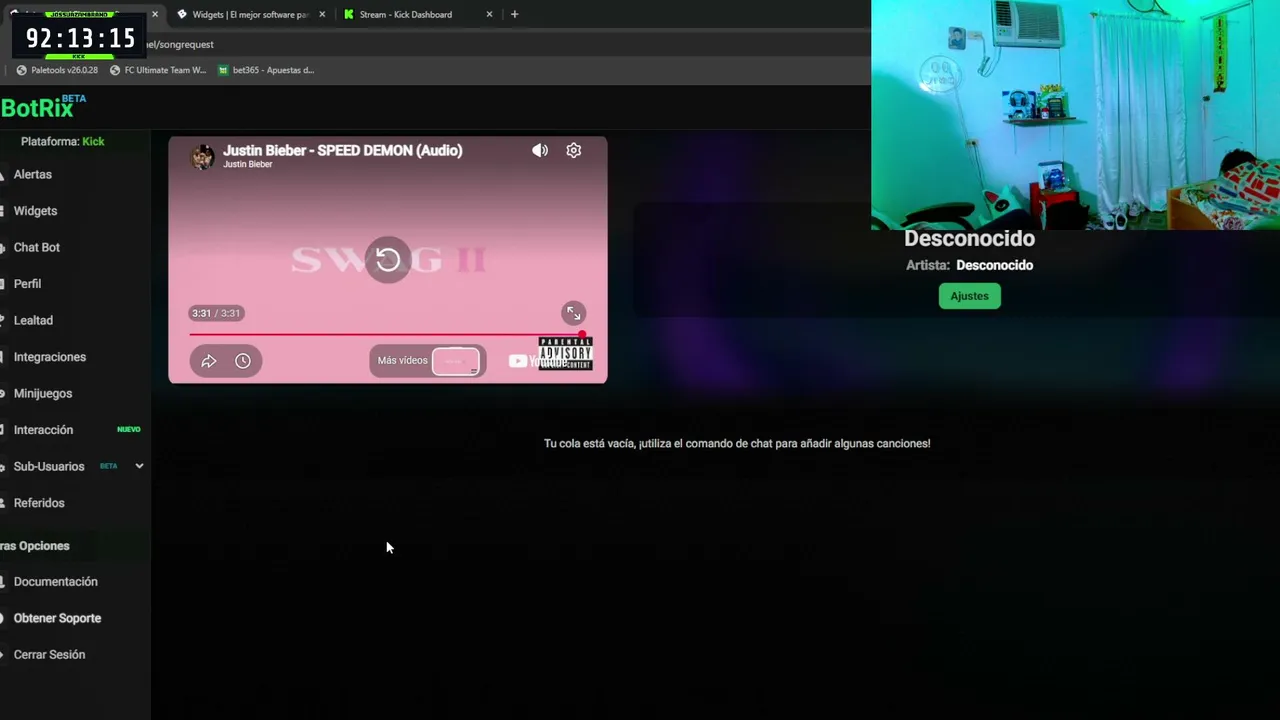This screenshot has width=1280, height=720.
Task: Open Lealtad section
Action: click(33, 320)
